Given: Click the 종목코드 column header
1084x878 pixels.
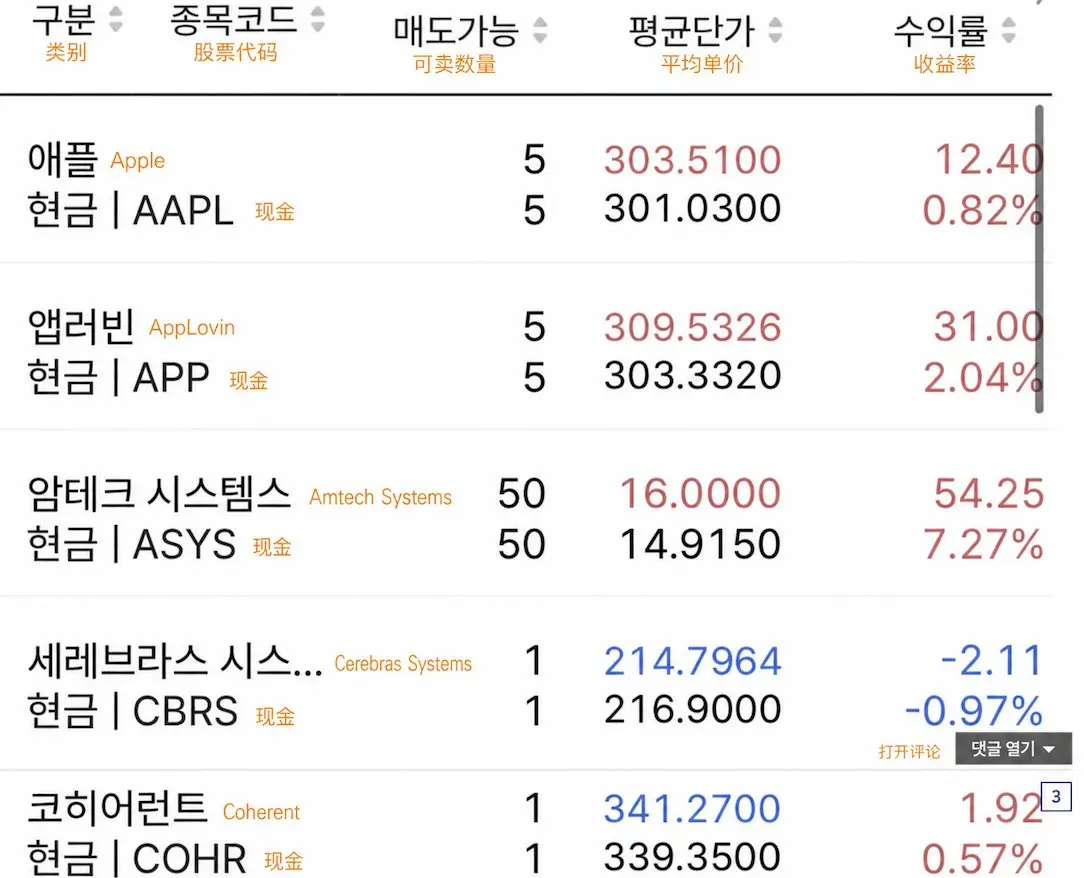Looking at the screenshot, I should (234, 19).
